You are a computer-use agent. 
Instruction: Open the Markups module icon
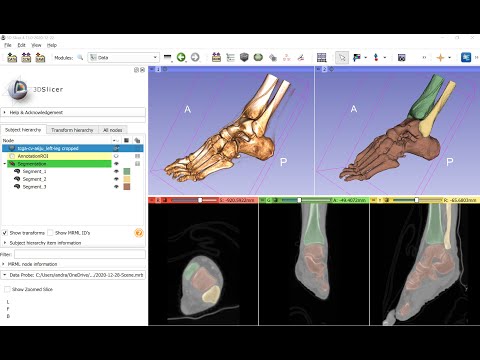(x=287, y=58)
